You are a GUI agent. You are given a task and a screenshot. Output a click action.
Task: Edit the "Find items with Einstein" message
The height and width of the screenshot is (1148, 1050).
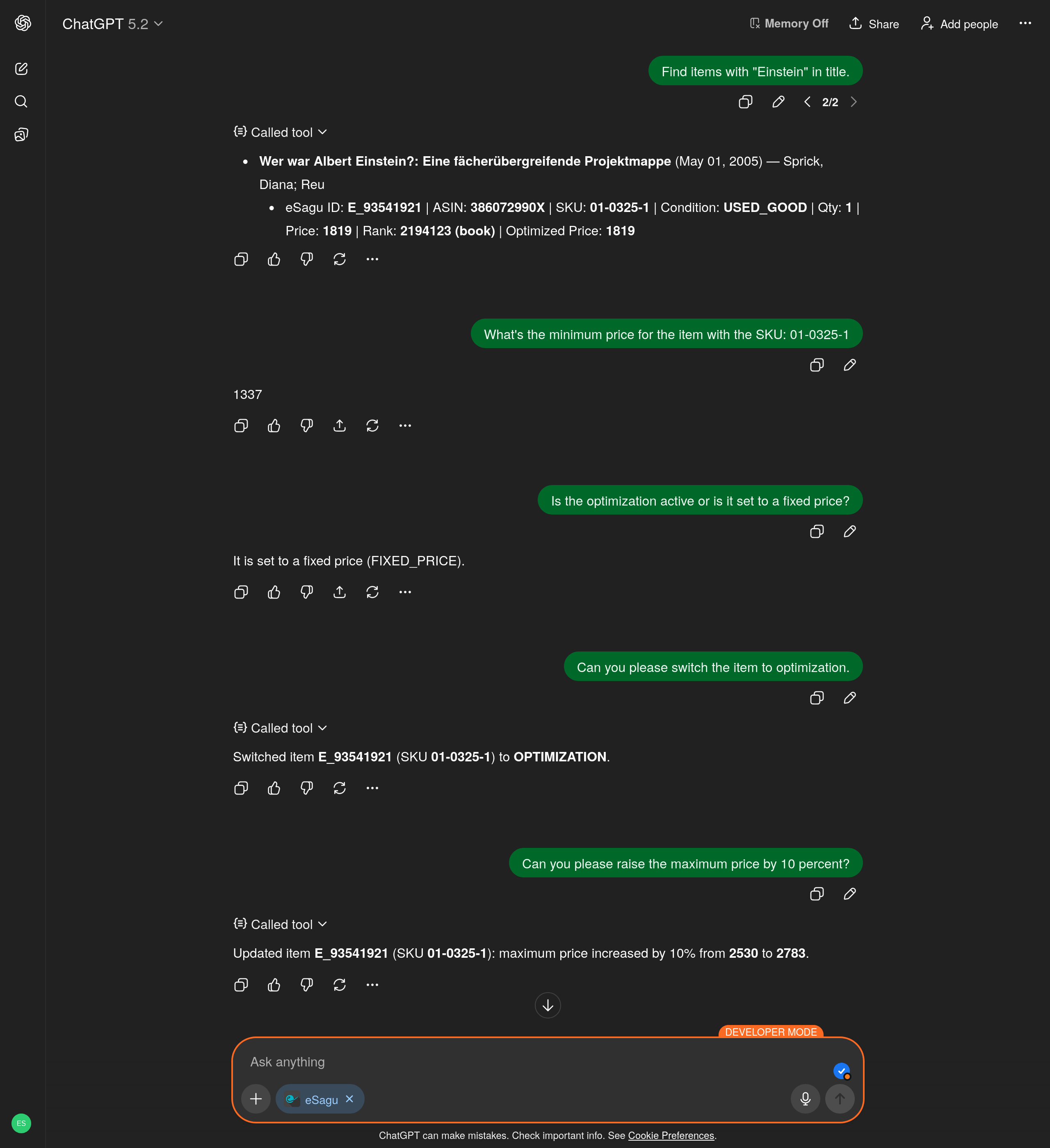tap(778, 102)
